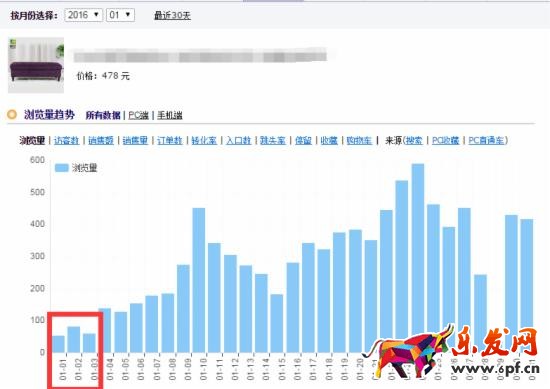Viewport: 550px width, 389px height.
Task: Show the 入口数 metric
Action: (239, 140)
